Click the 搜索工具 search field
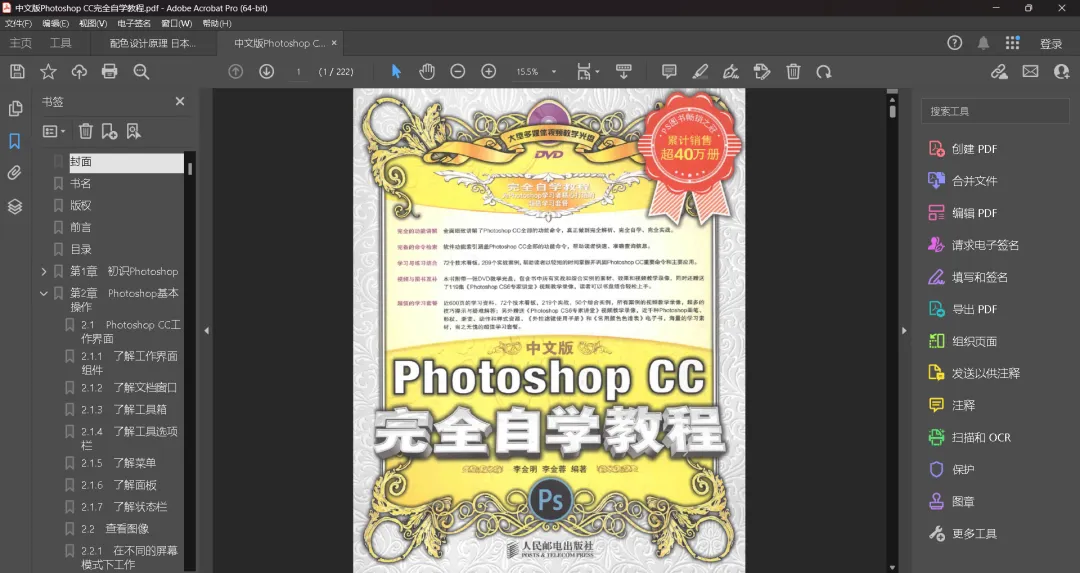The height and width of the screenshot is (573, 1080). 995,111
